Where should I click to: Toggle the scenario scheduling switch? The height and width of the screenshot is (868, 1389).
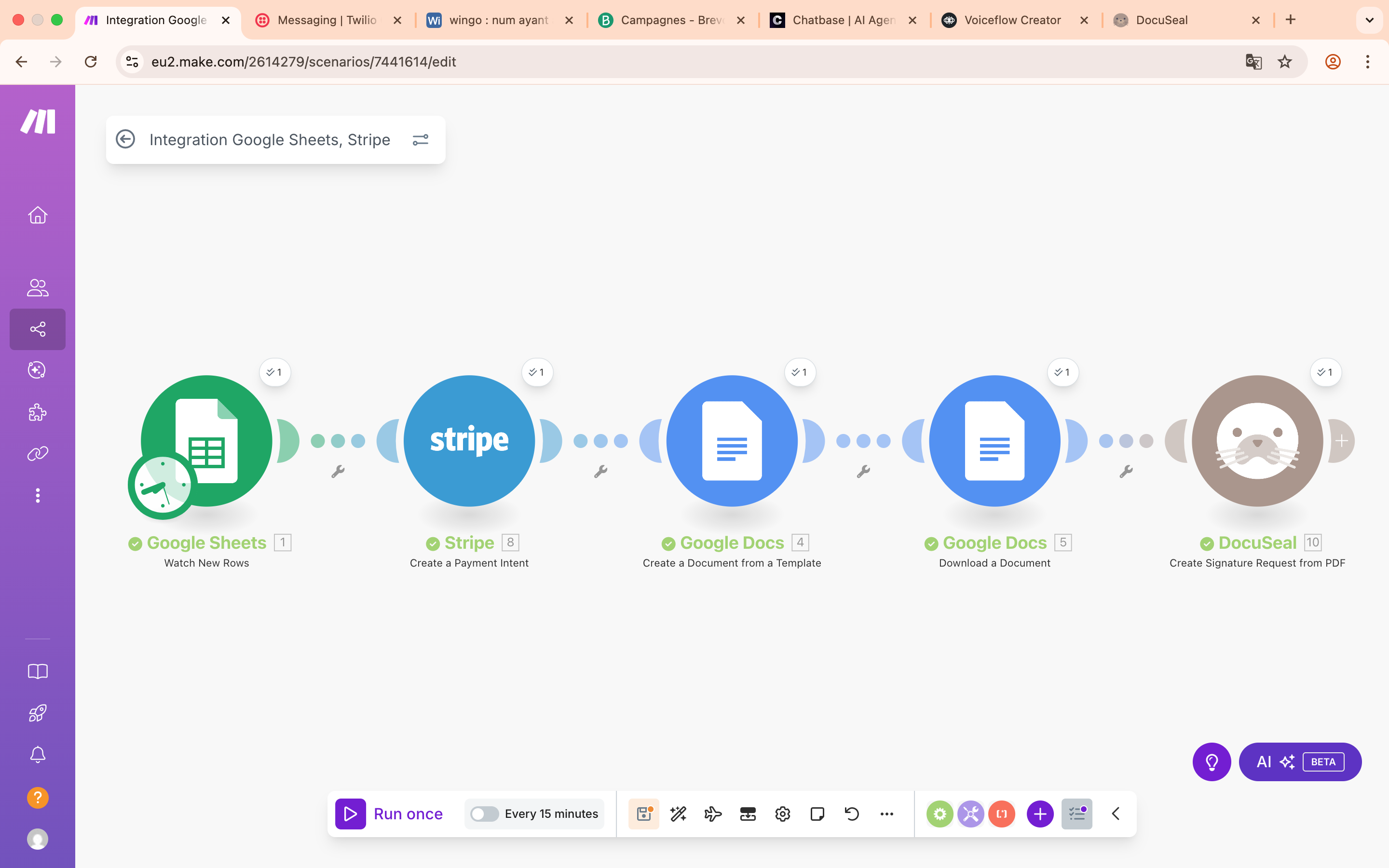pyautogui.click(x=484, y=814)
